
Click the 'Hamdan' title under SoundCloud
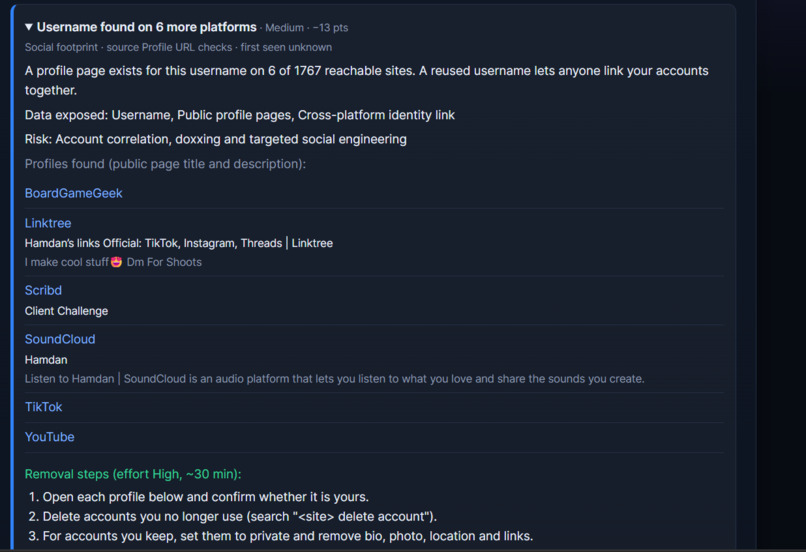[46, 360]
